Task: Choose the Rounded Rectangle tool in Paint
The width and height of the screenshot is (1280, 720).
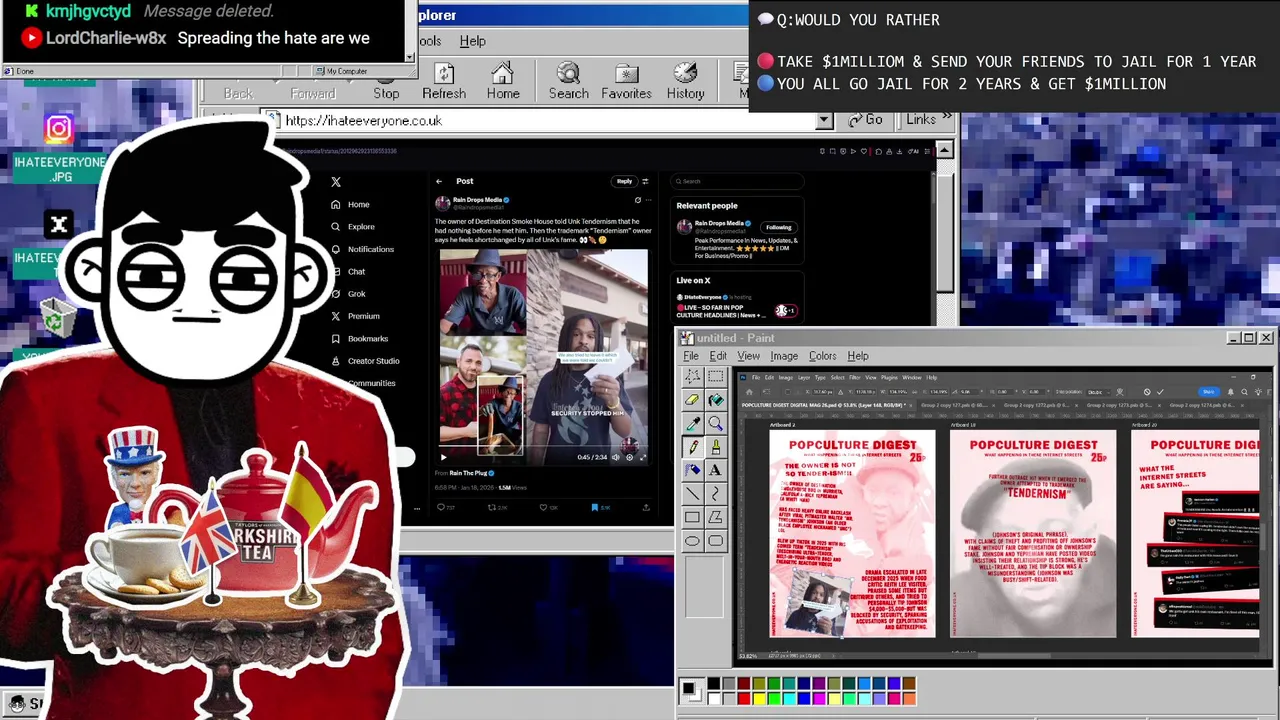Action: click(715, 541)
